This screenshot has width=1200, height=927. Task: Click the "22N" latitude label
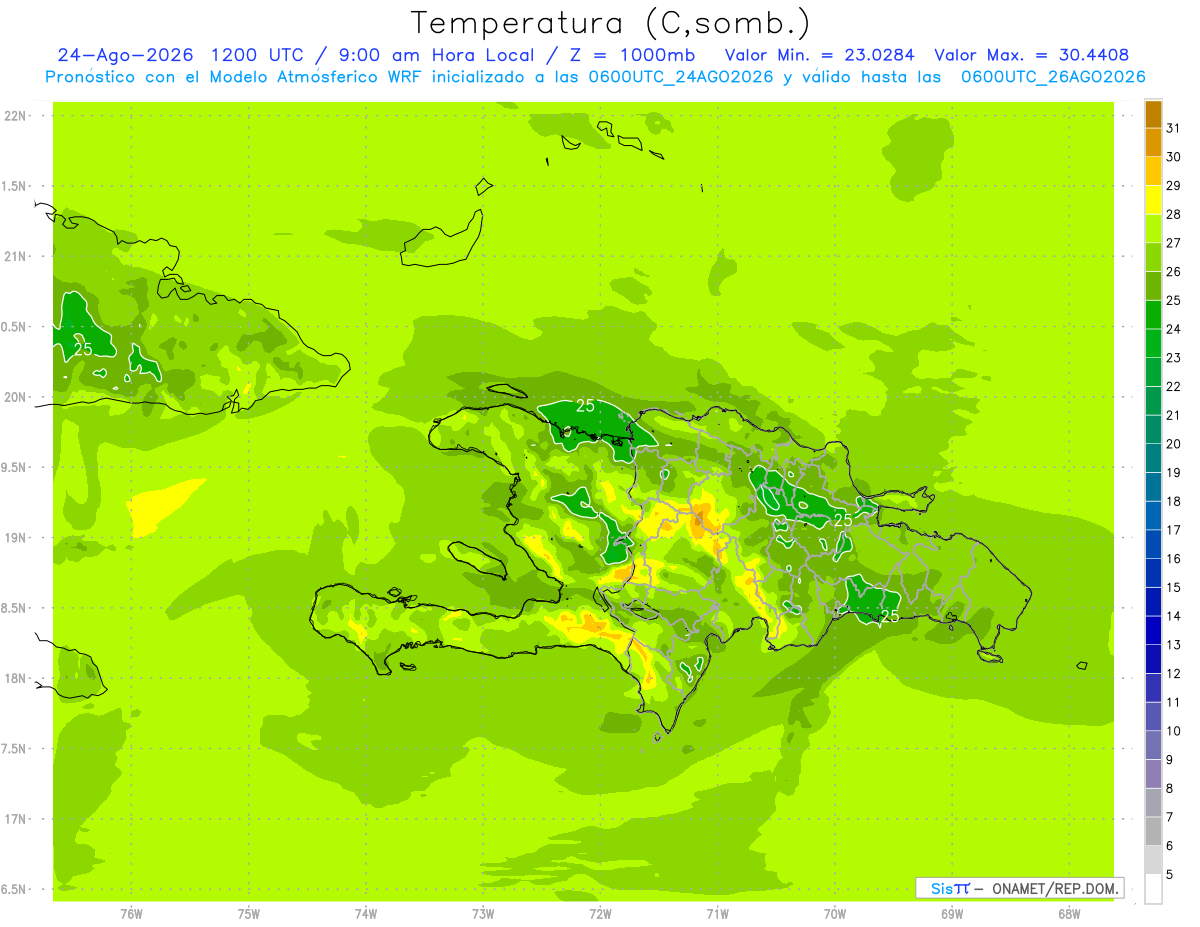pyautogui.click(x=16, y=116)
